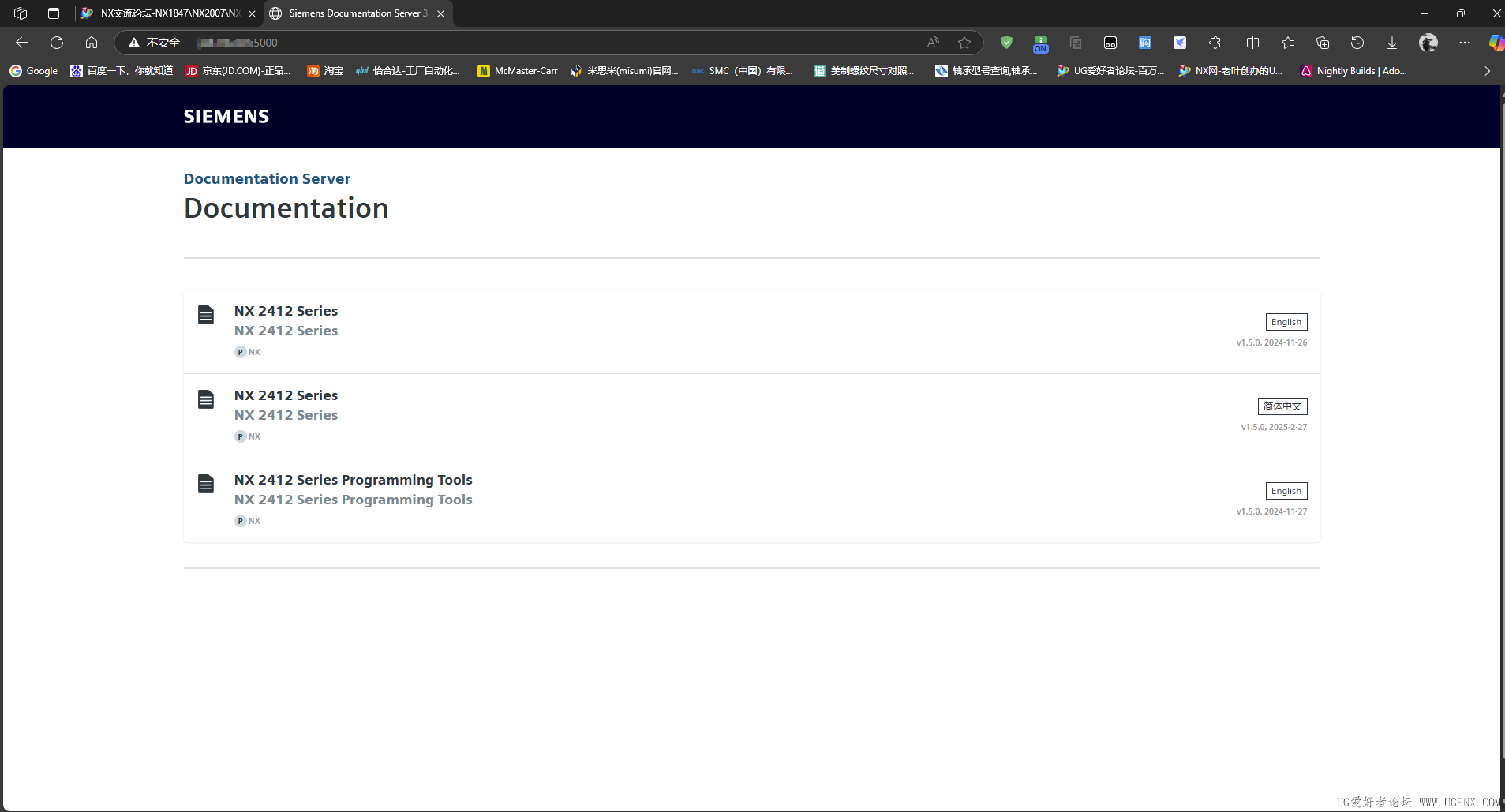1505x812 pixels.
Task: Go back using browser back arrow
Action: (22, 43)
